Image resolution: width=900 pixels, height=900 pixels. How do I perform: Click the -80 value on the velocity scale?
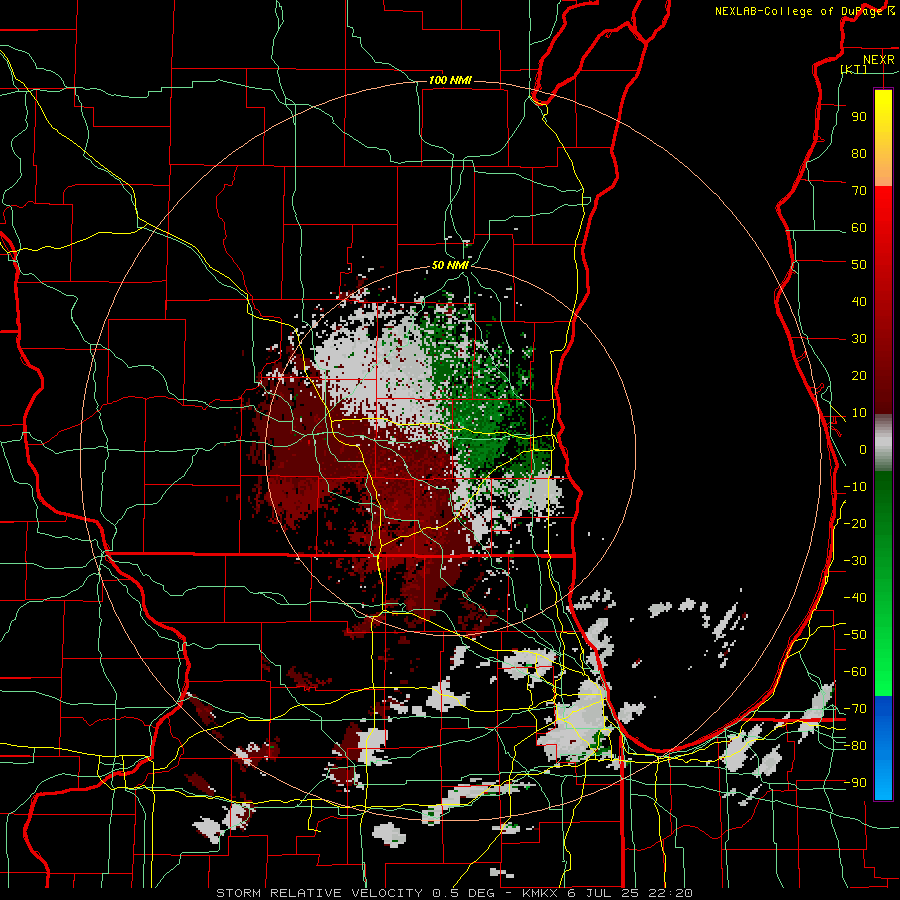[x=855, y=746]
